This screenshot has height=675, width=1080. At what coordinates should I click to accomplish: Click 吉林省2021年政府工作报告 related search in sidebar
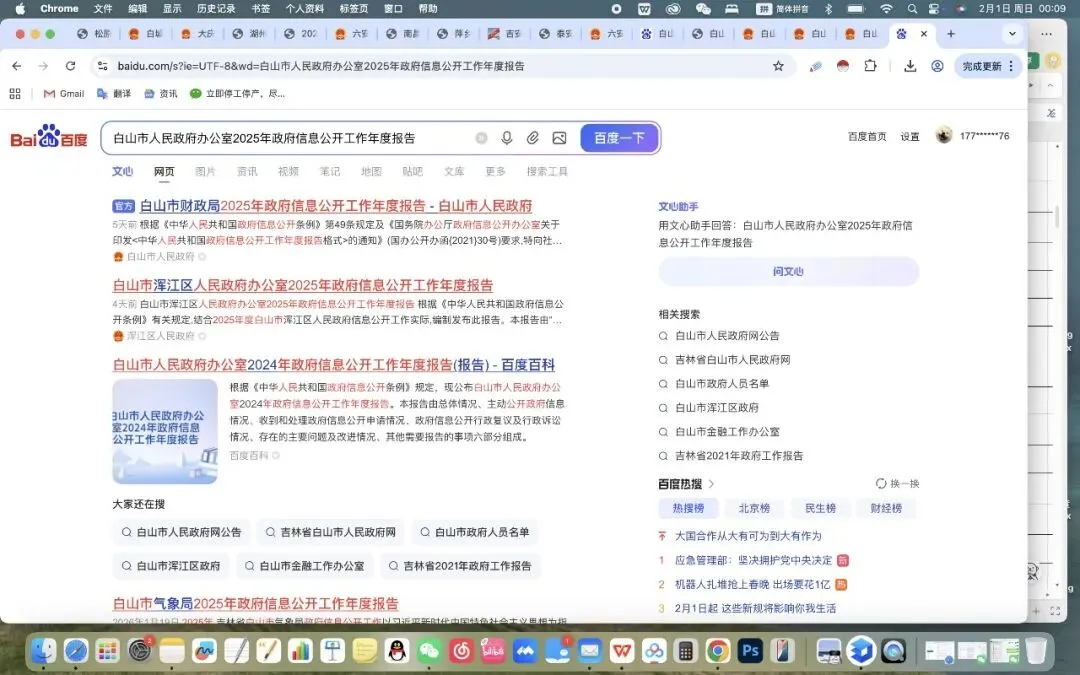[x=739, y=455]
